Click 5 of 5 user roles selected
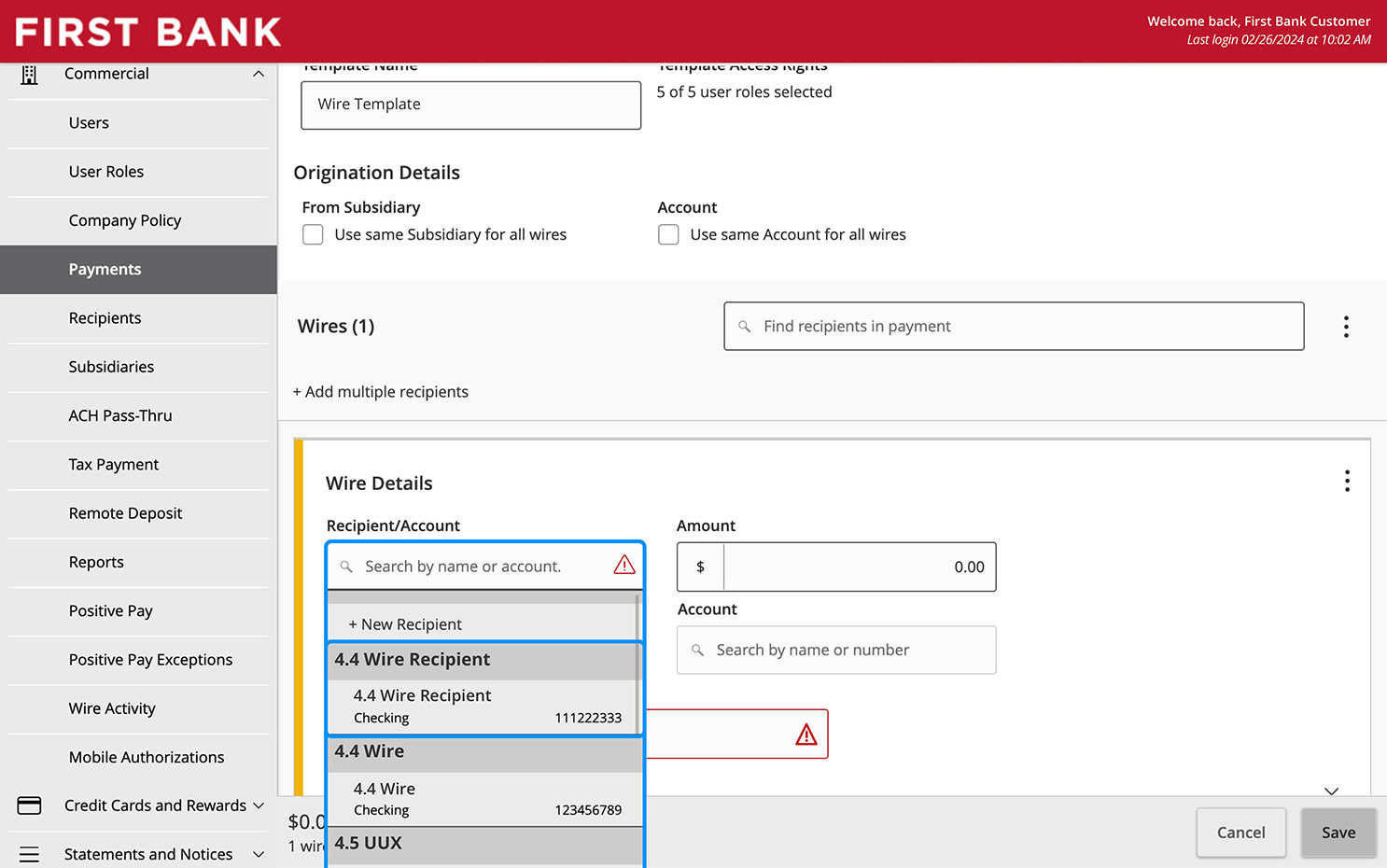 [744, 92]
